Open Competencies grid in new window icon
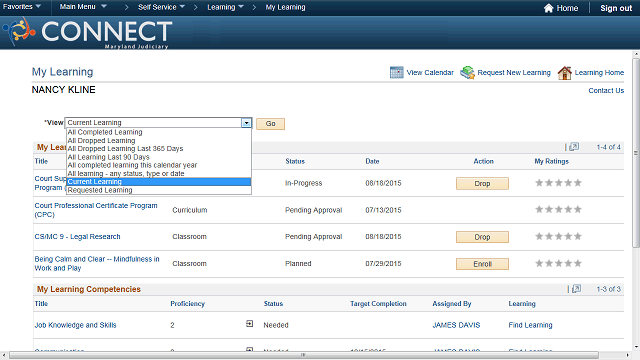Image resolution: width=640 pixels, height=360 pixels. [x=576, y=289]
